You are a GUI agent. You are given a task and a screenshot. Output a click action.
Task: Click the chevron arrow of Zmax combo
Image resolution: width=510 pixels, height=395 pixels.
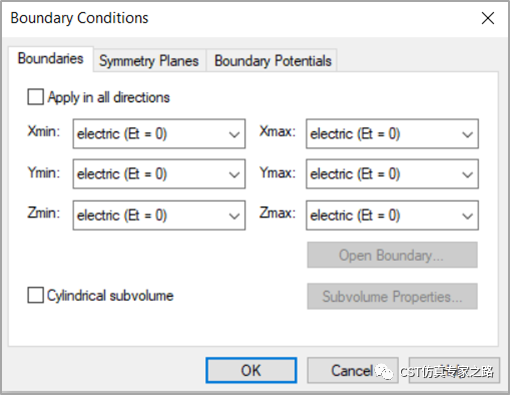coord(468,216)
